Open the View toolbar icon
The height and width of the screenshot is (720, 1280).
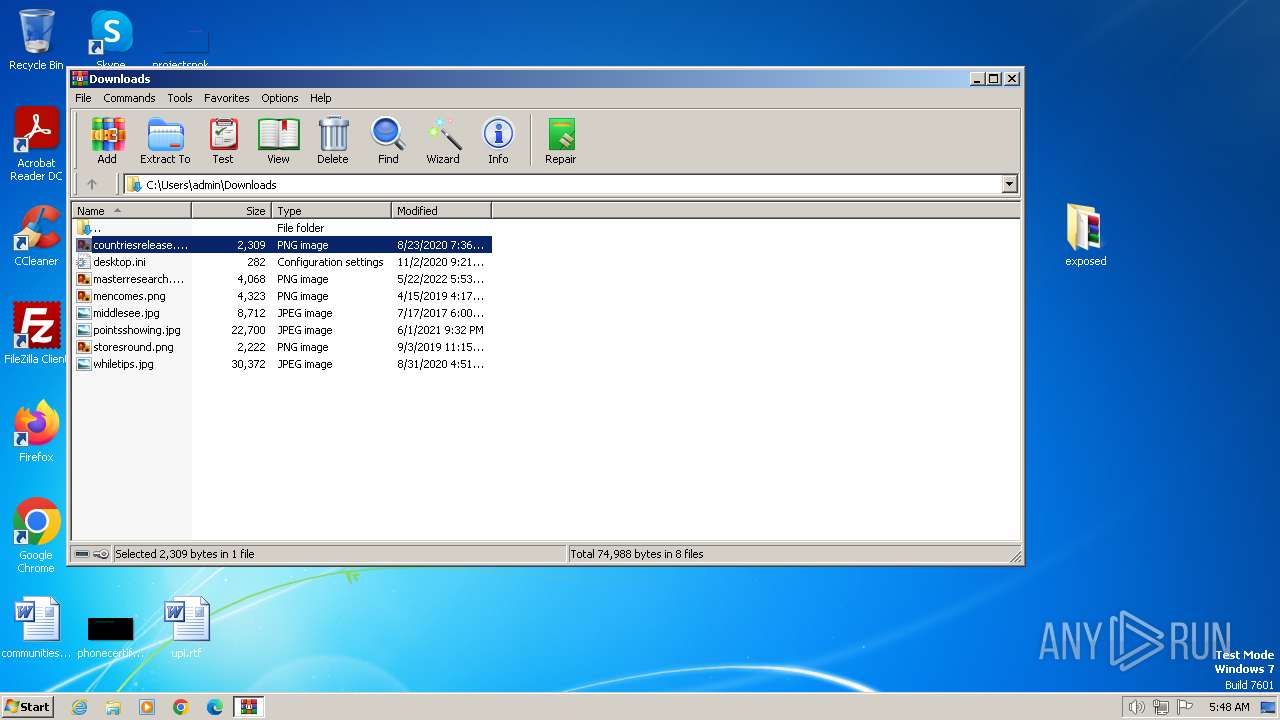pyautogui.click(x=278, y=140)
